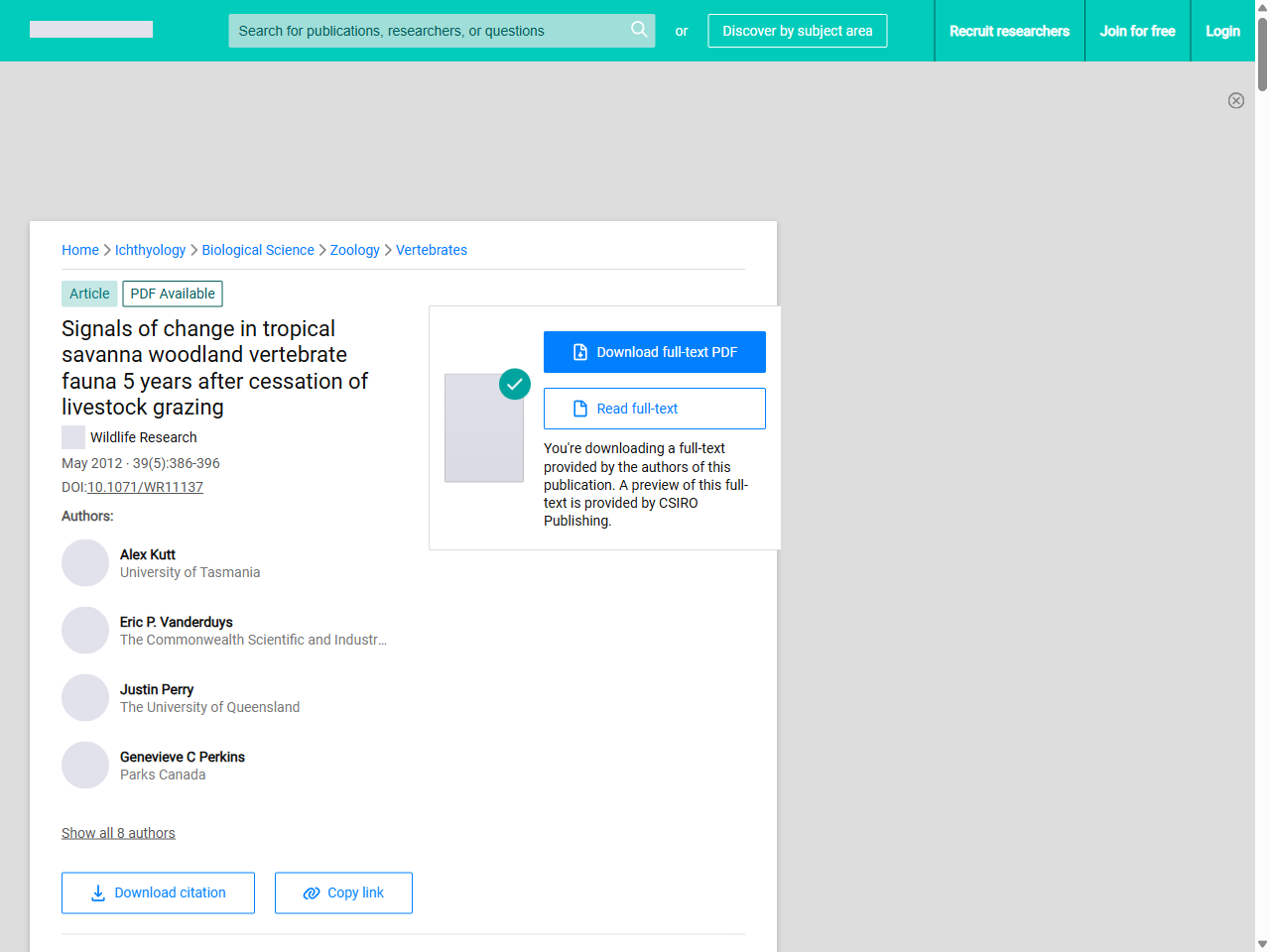
Task: Click Genevieve C Perkins' avatar
Action: (85, 766)
